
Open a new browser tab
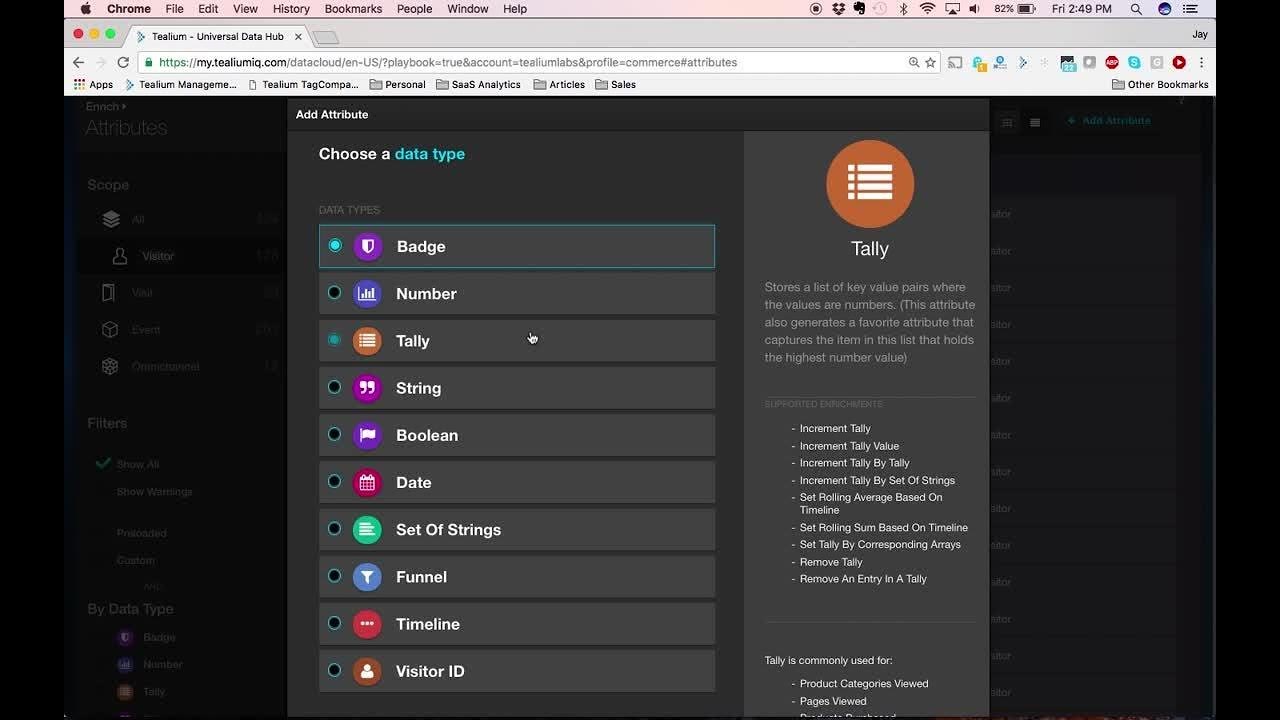pos(325,38)
